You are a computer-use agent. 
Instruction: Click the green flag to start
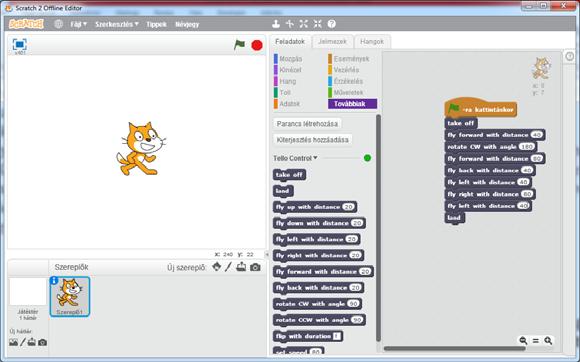[239, 45]
